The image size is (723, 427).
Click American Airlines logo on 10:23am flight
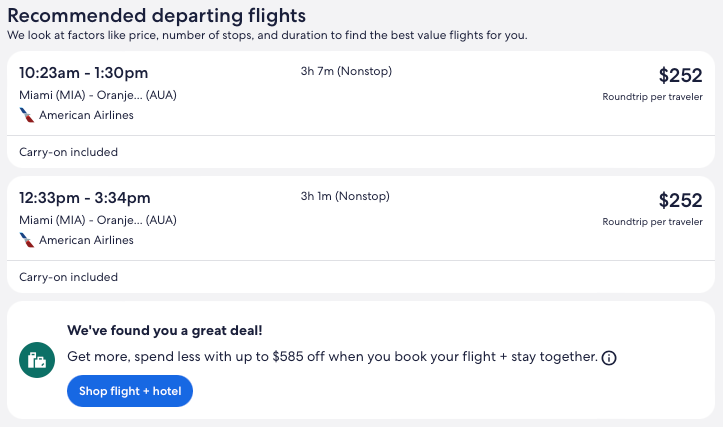click(27, 115)
